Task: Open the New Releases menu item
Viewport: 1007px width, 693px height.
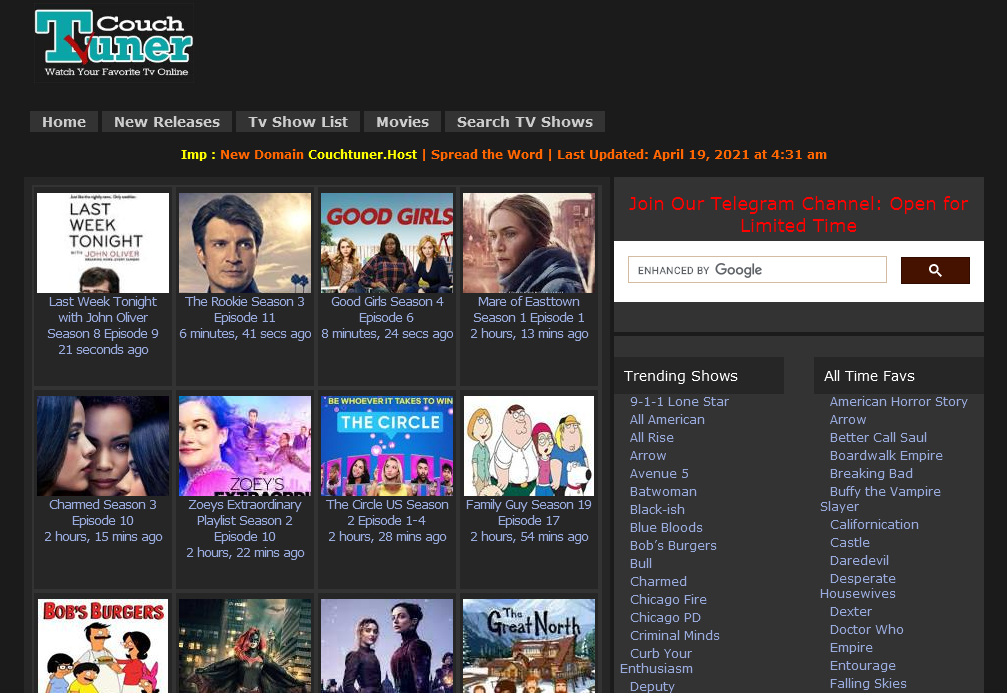Action: [167, 121]
